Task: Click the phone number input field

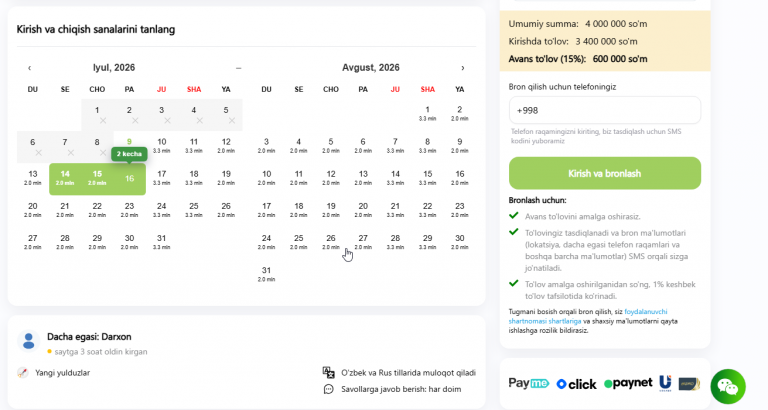Action: 605,110
